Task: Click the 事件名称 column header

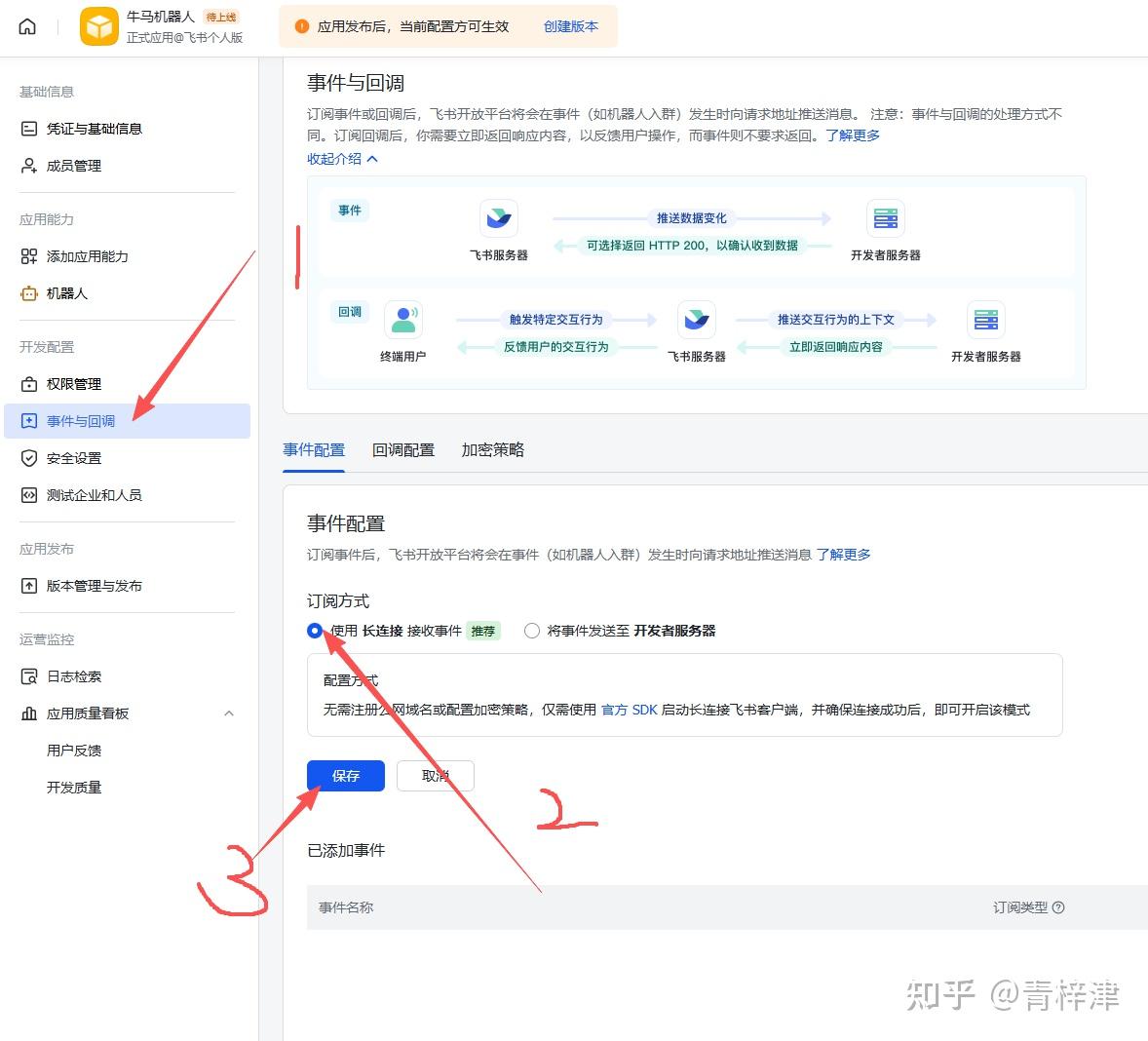Action: tap(346, 907)
